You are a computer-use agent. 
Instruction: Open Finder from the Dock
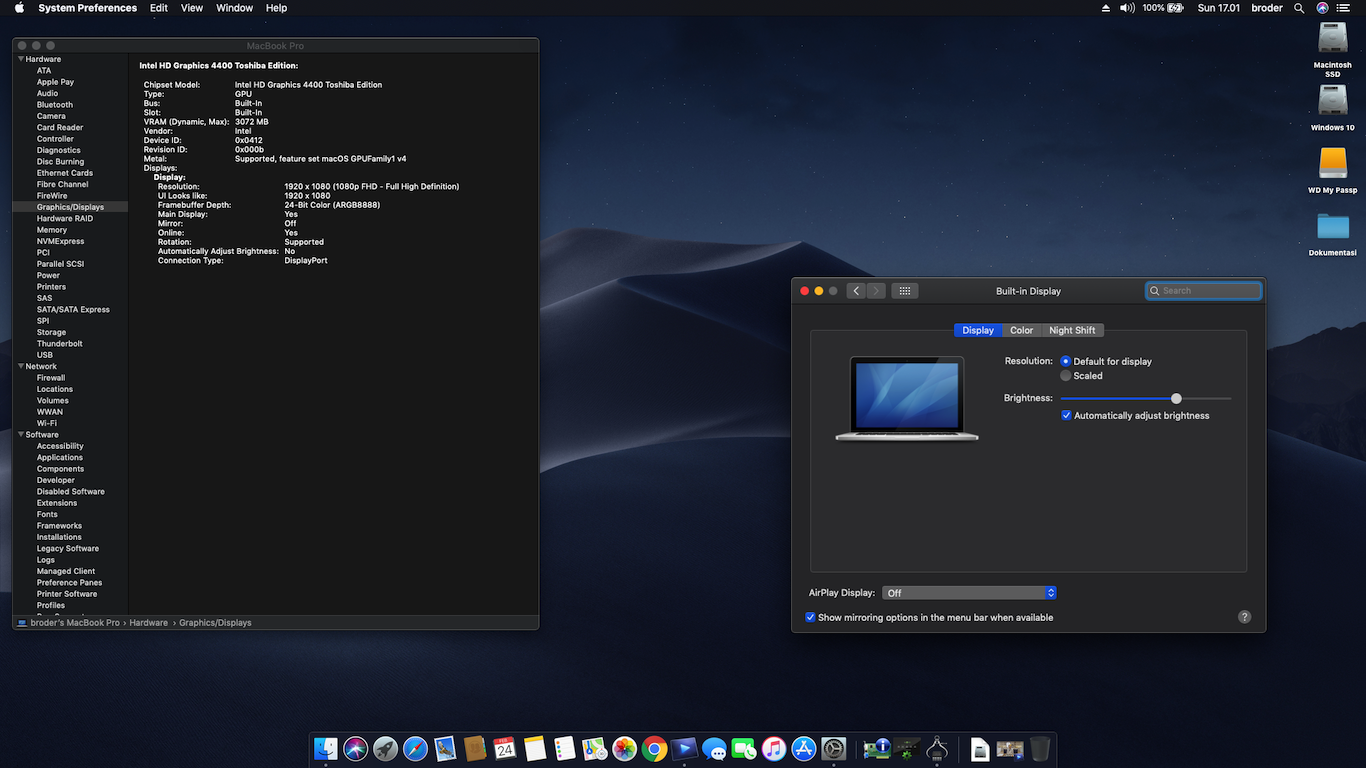tap(326, 748)
